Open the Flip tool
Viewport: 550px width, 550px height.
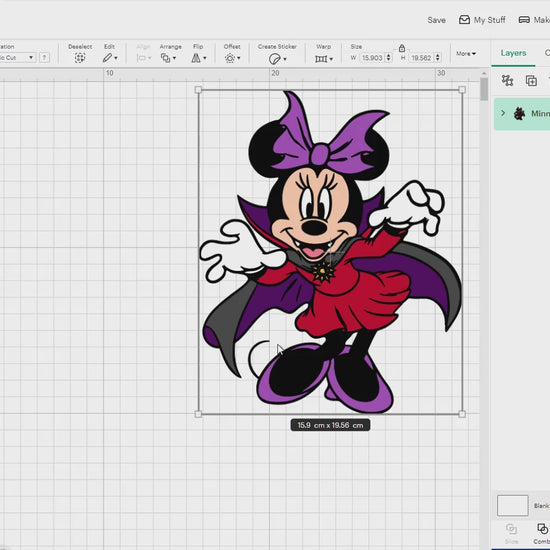196,58
